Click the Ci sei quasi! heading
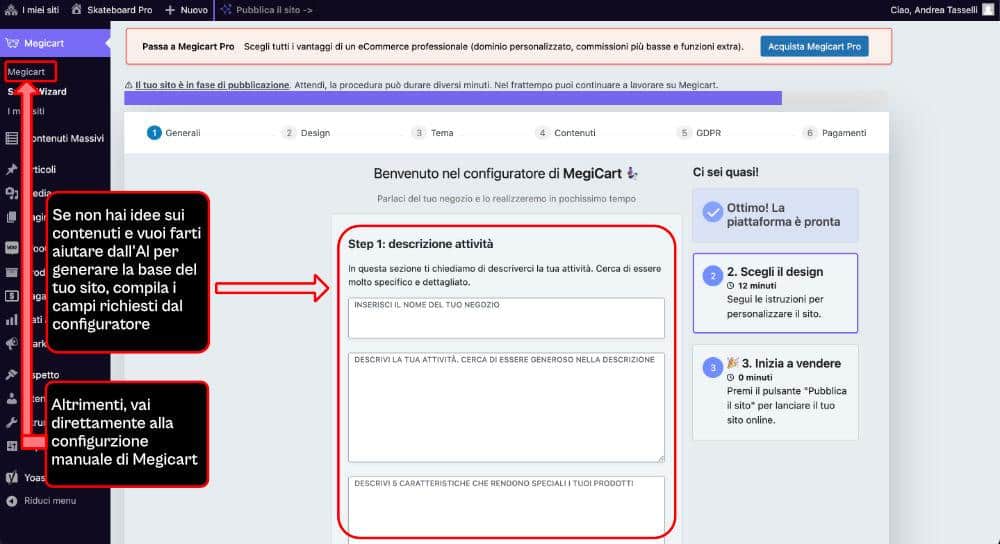This screenshot has width=1000, height=544. (x=726, y=172)
